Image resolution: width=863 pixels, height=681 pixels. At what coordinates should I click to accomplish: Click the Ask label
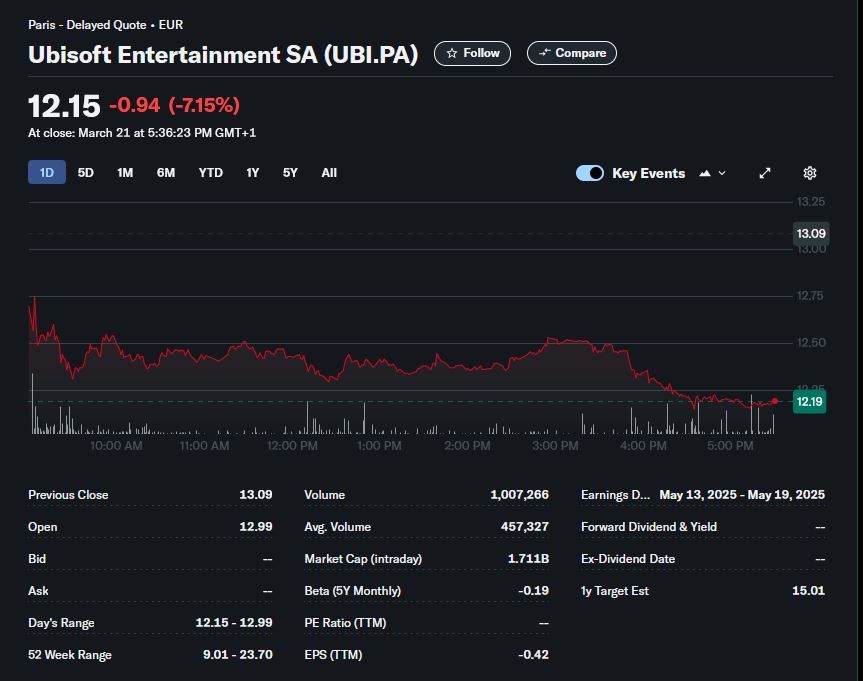tap(38, 591)
